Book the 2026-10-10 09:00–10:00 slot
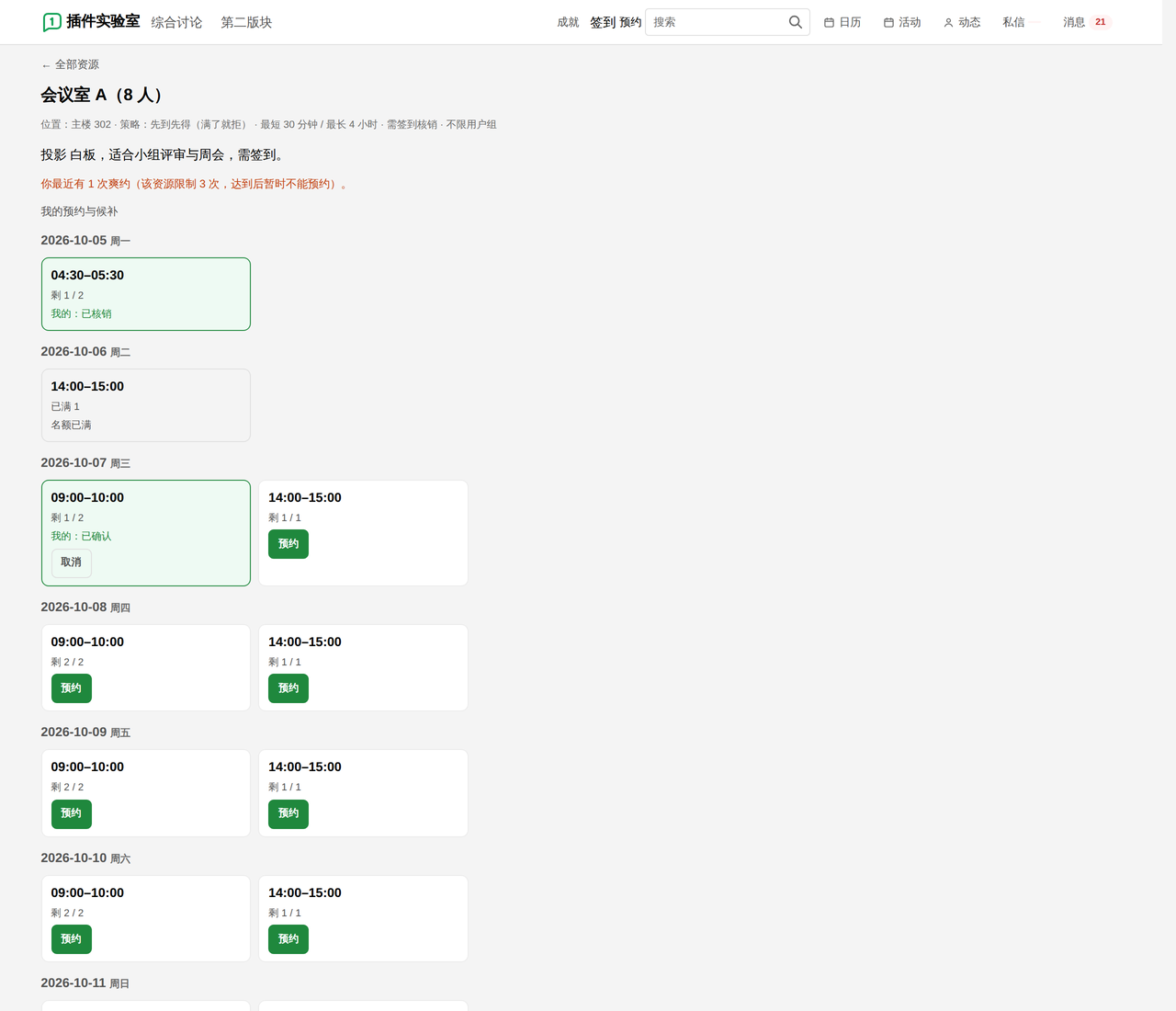 click(x=71, y=939)
